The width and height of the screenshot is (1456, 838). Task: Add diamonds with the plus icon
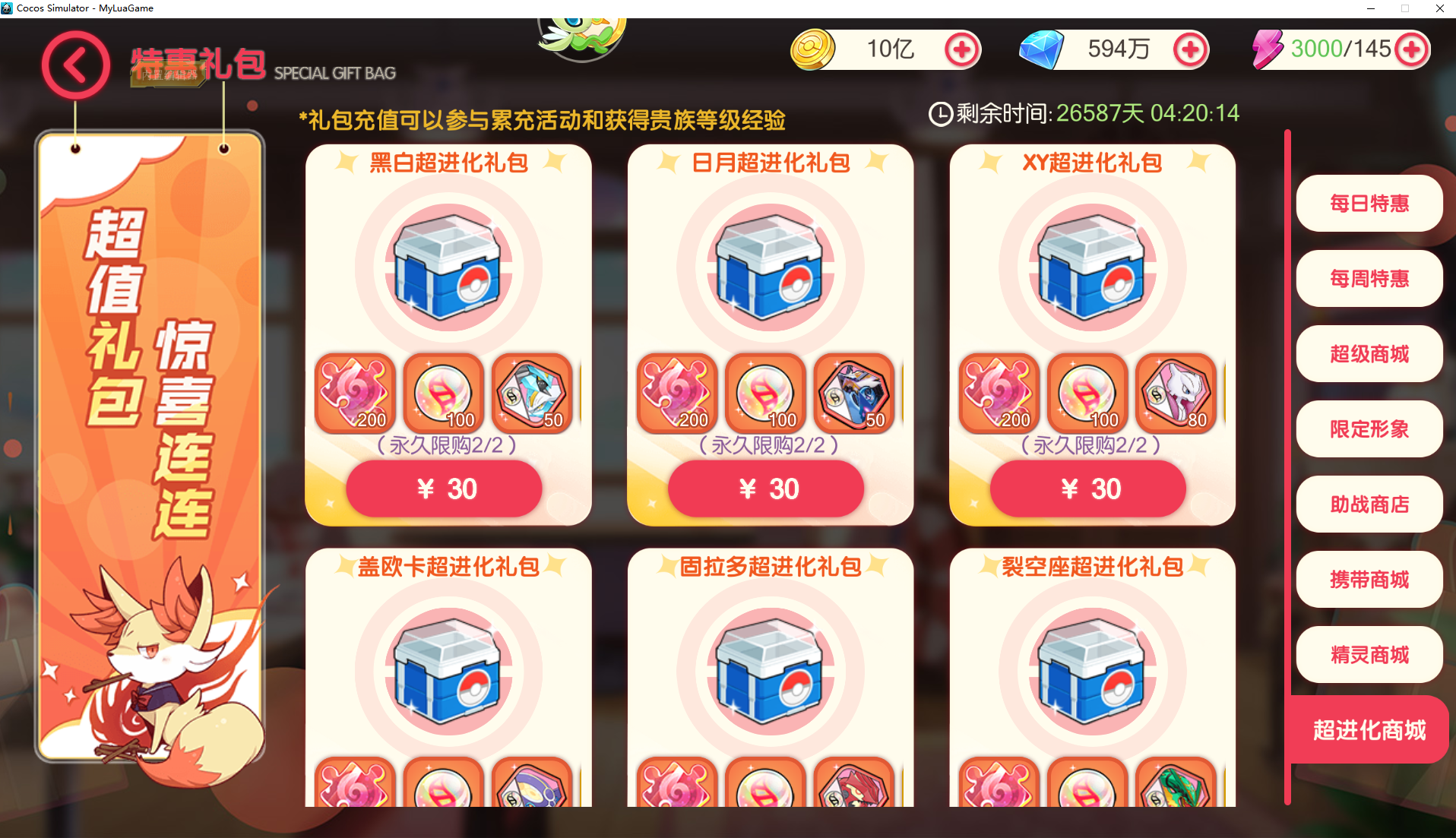pos(1190,50)
